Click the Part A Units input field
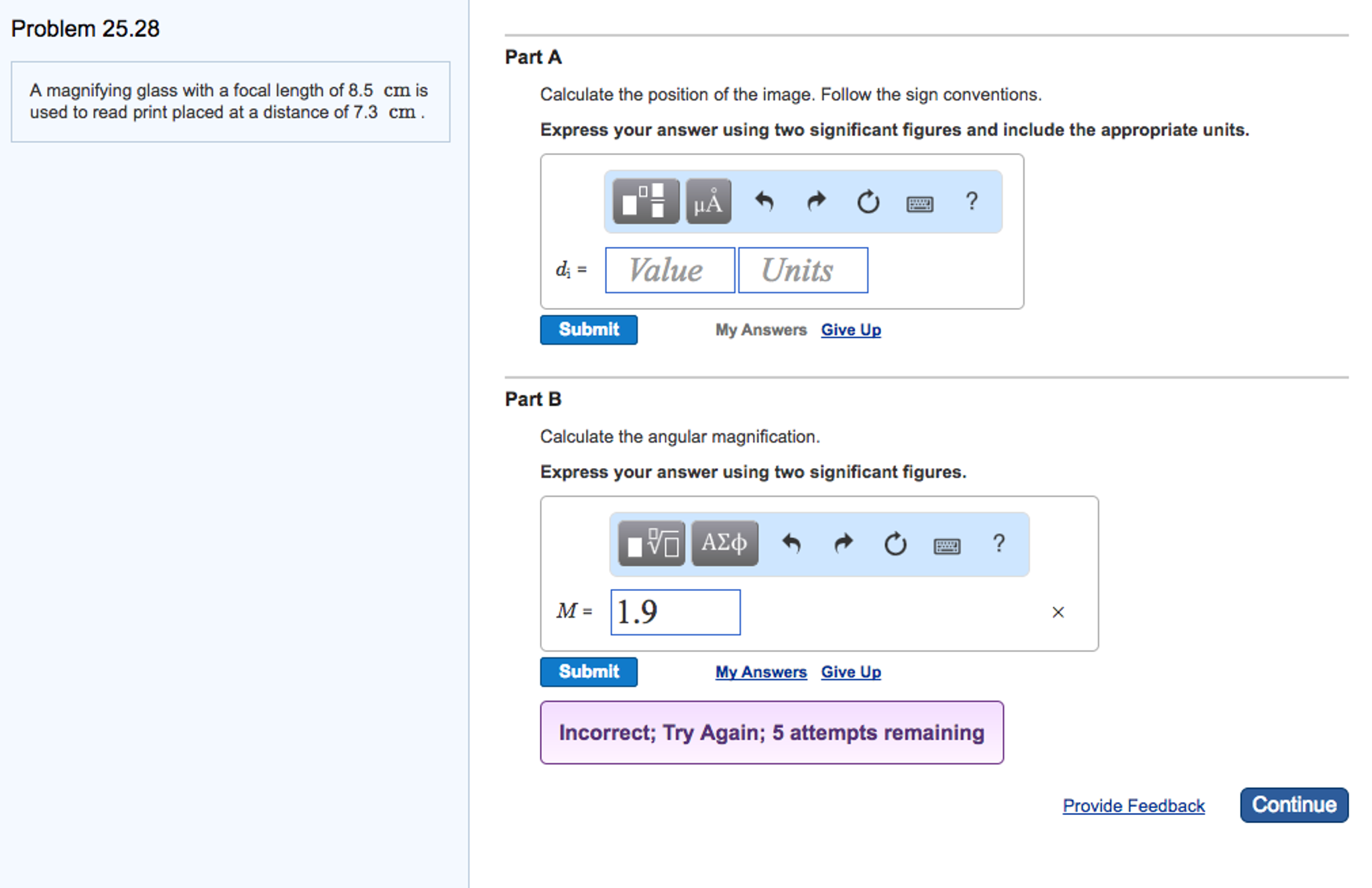The height and width of the screenshot is (888, 1372). (x=803, y=270)
